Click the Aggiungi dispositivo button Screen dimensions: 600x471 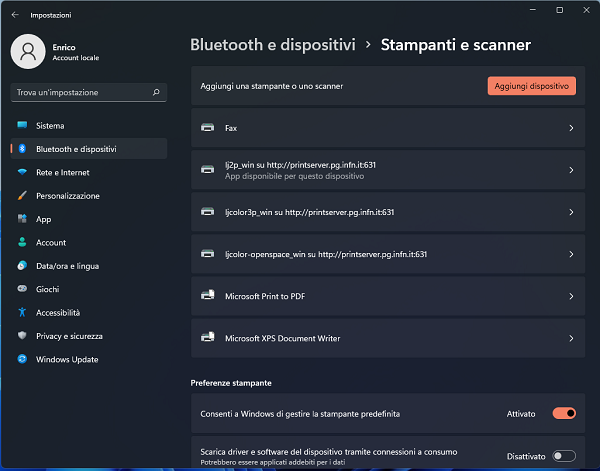coord(532,86)
